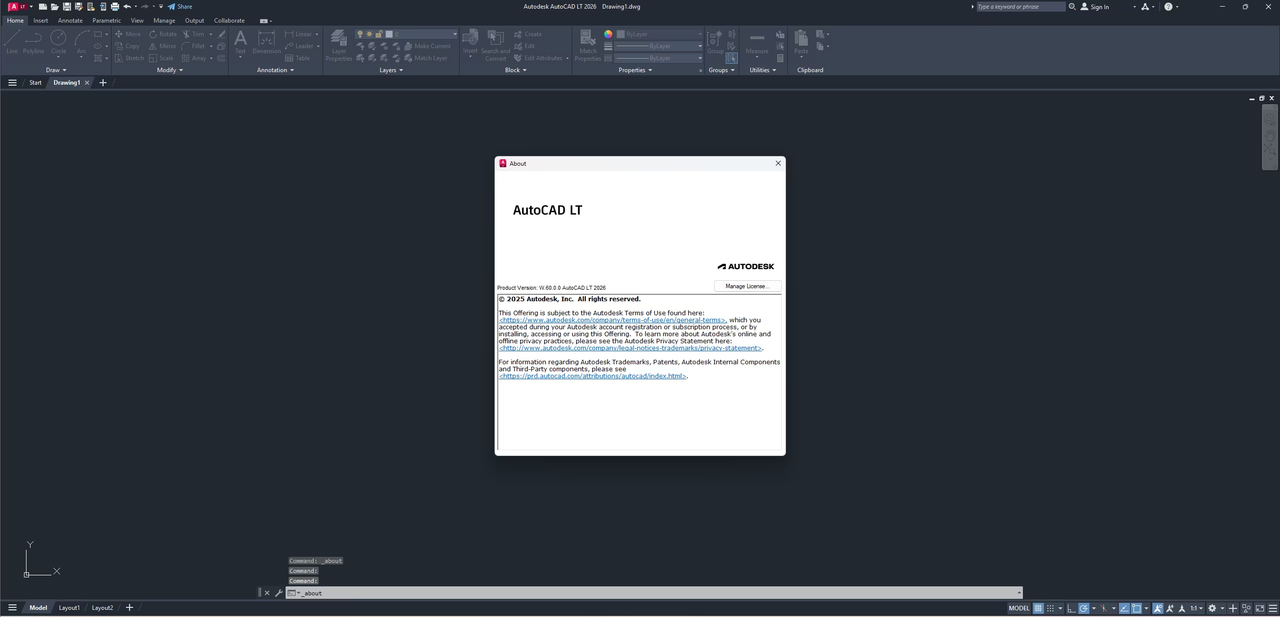Screen dimensions: 1280x617
Task: Click Share button in title bar
Action: pos(180,6)
